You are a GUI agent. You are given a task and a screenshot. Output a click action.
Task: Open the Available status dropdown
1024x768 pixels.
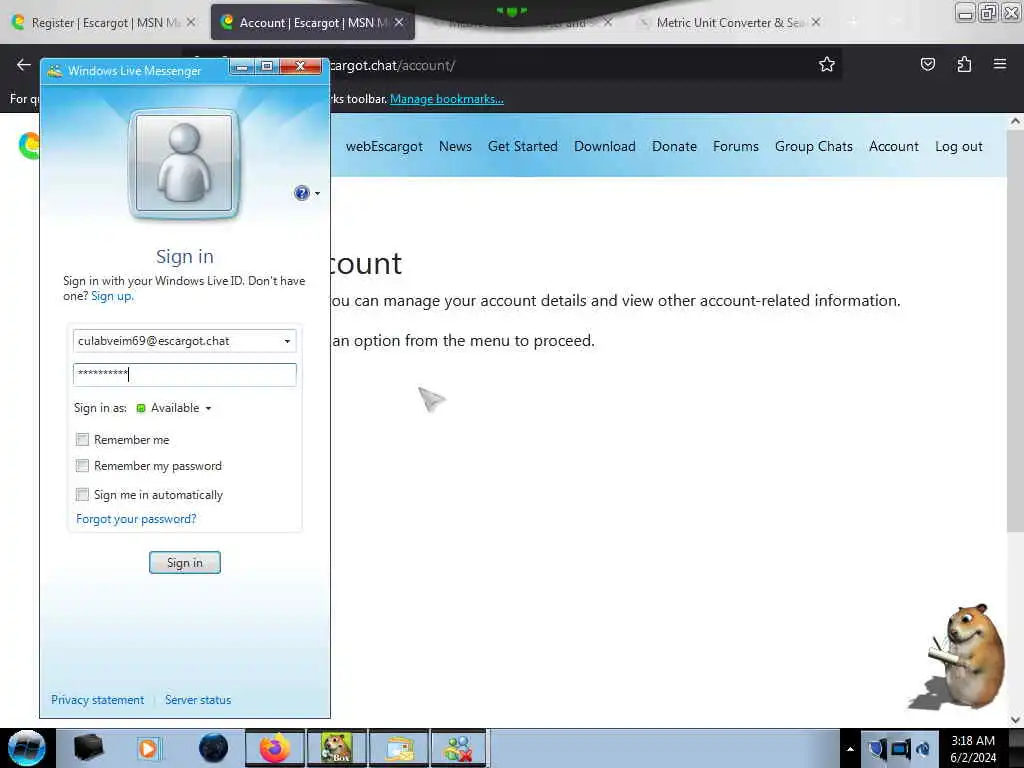[174, 408]
